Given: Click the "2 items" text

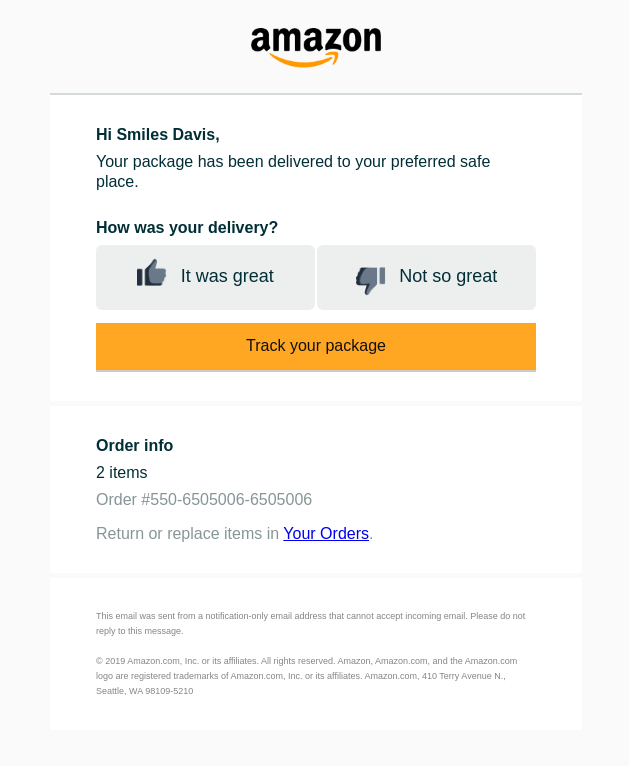Looking at the screenshot, I should click(x=121, y=473).
